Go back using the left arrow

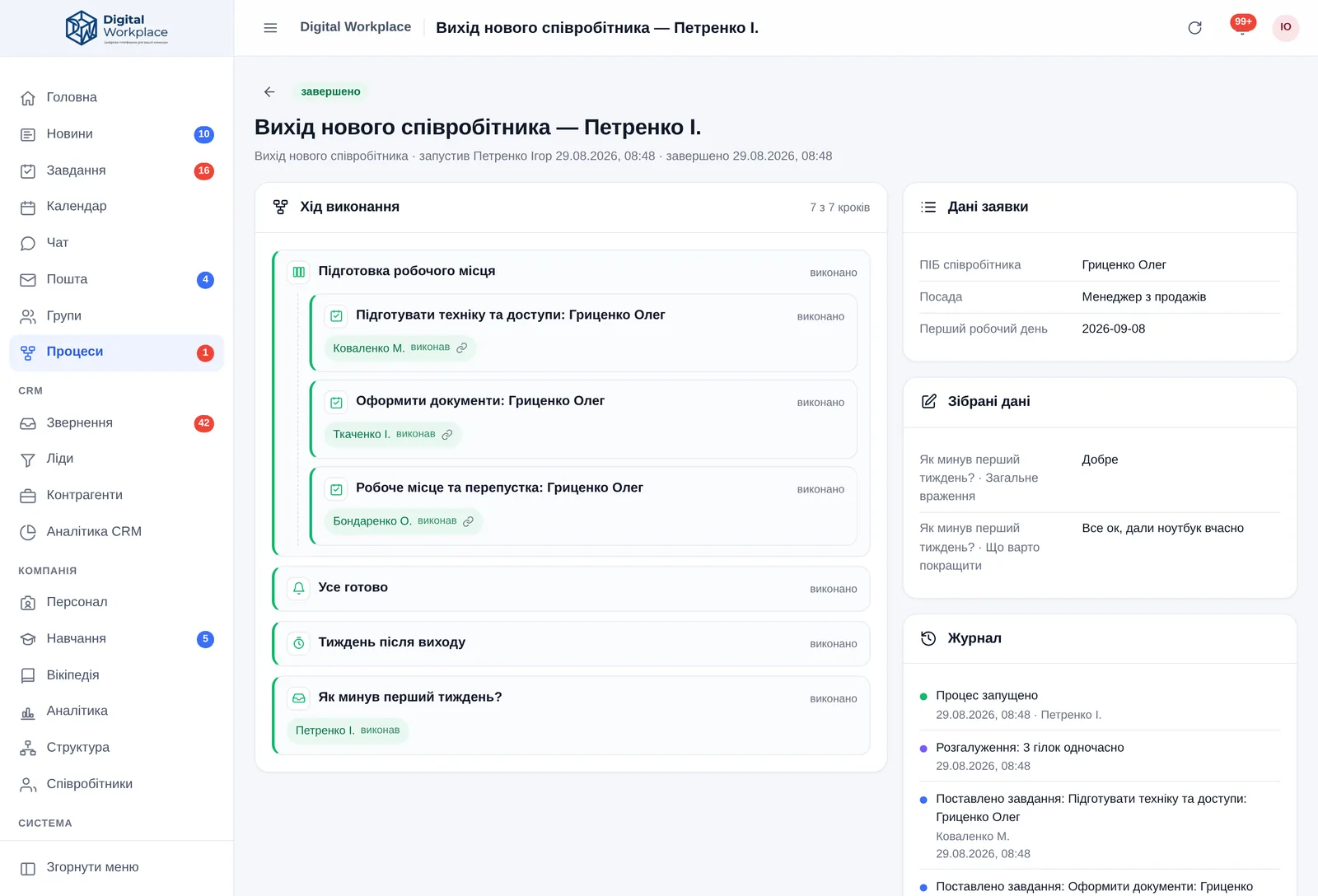(x=269, y=91)
